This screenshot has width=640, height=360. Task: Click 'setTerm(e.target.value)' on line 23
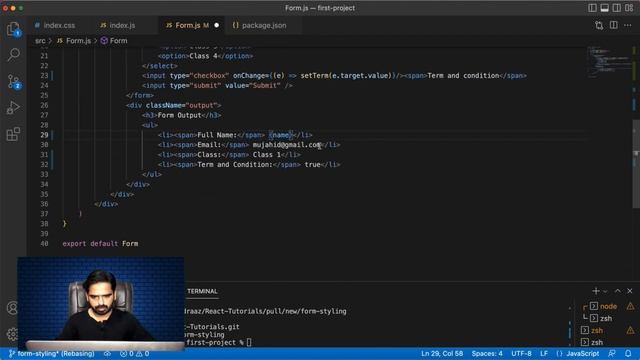click(x=346, y=76)
